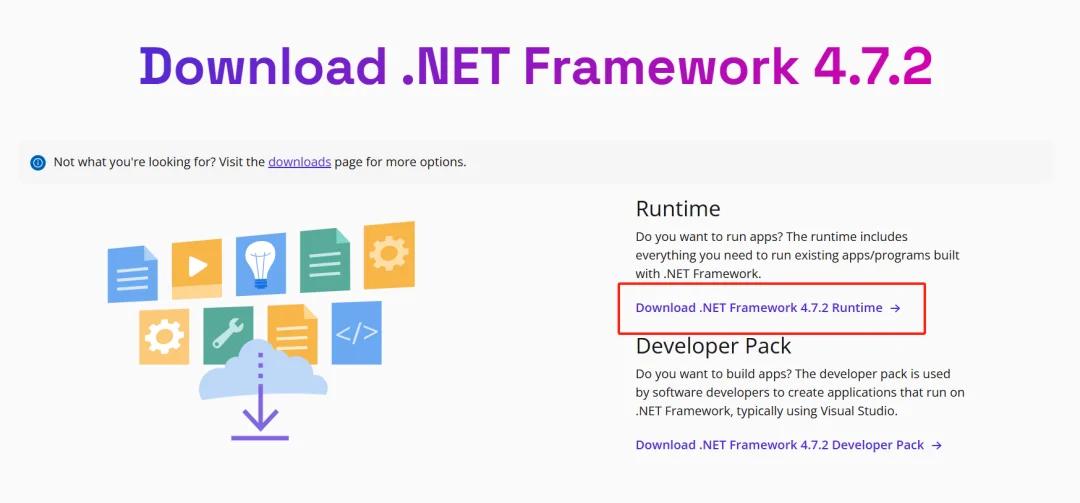The image size is (1080, 503).
Task: Select the blue code brackets icon
Action: click(356, 332)
